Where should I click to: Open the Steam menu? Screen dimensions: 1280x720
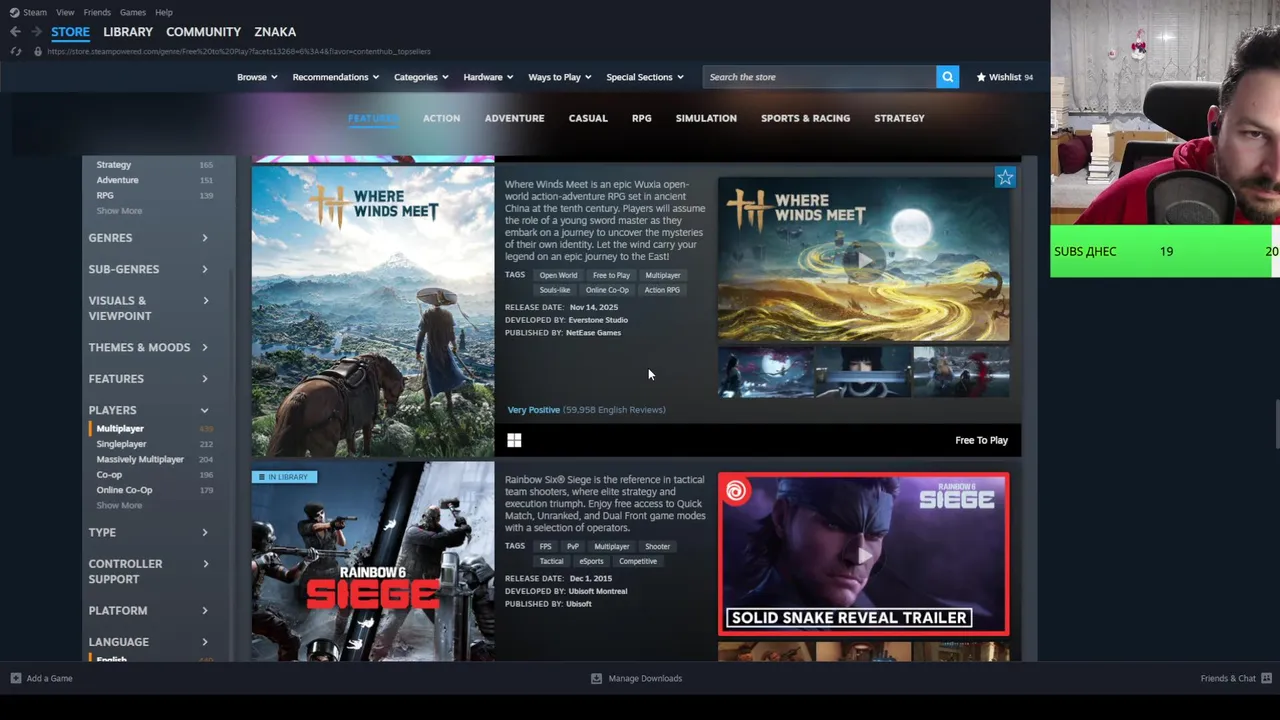pos(34,12)
